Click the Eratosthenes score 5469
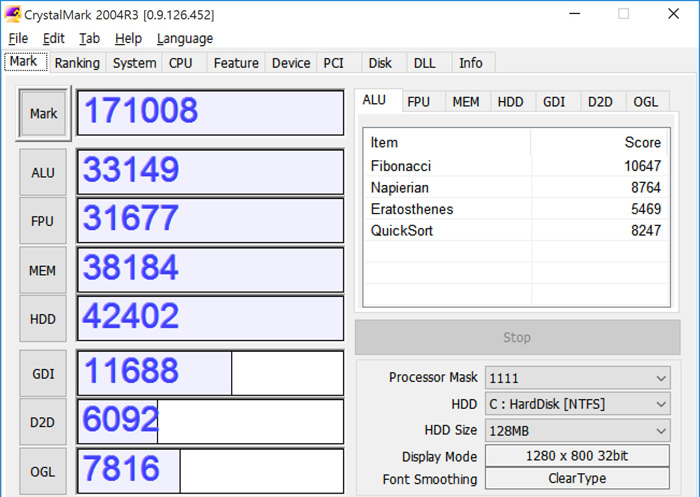700x497 pixels. click(646, 209)
